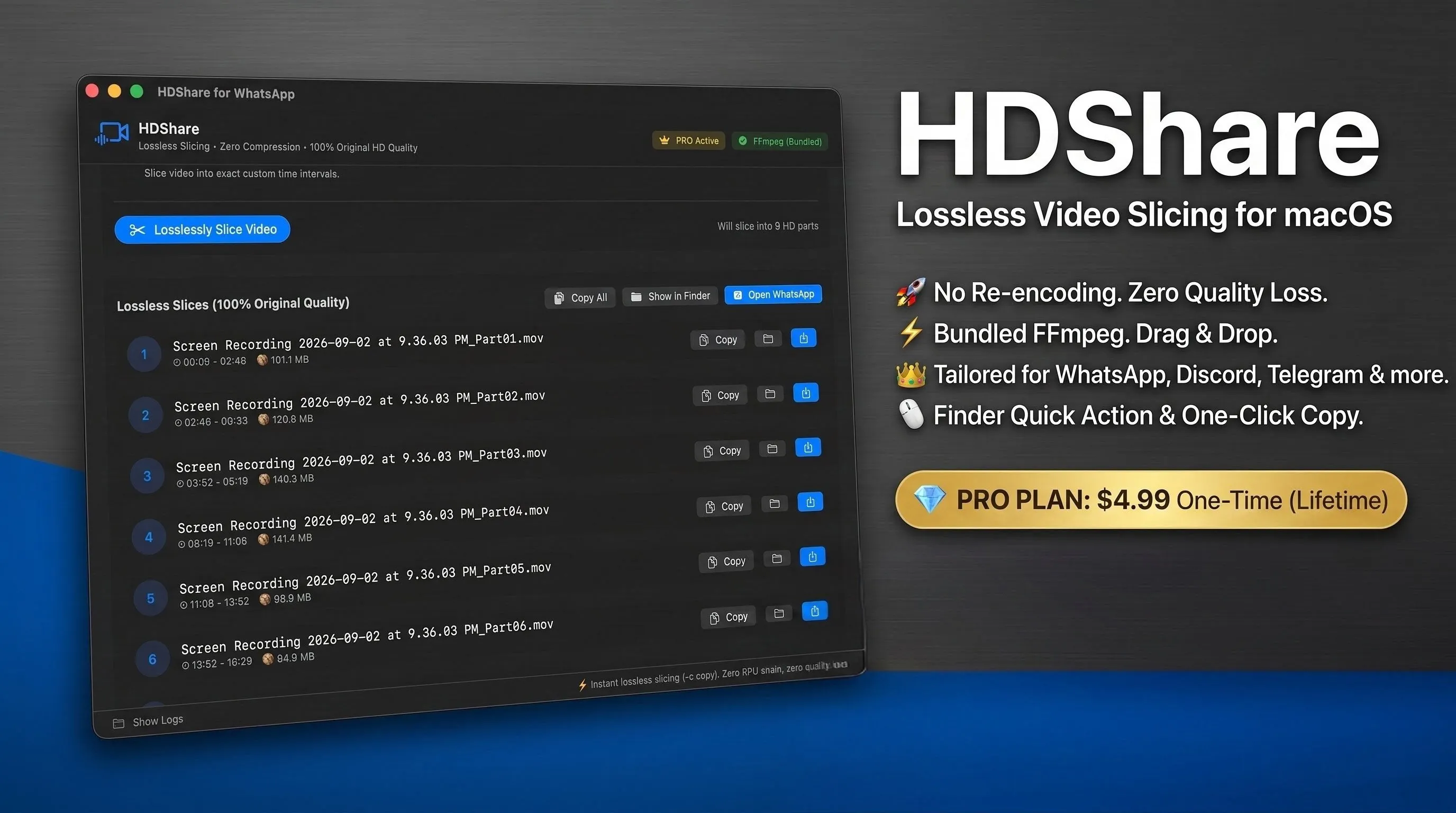Image resolution: width=1456 pixels, height=813 pixels.
Task: Click slice number 5 circle badge
Action: point(151,598)
